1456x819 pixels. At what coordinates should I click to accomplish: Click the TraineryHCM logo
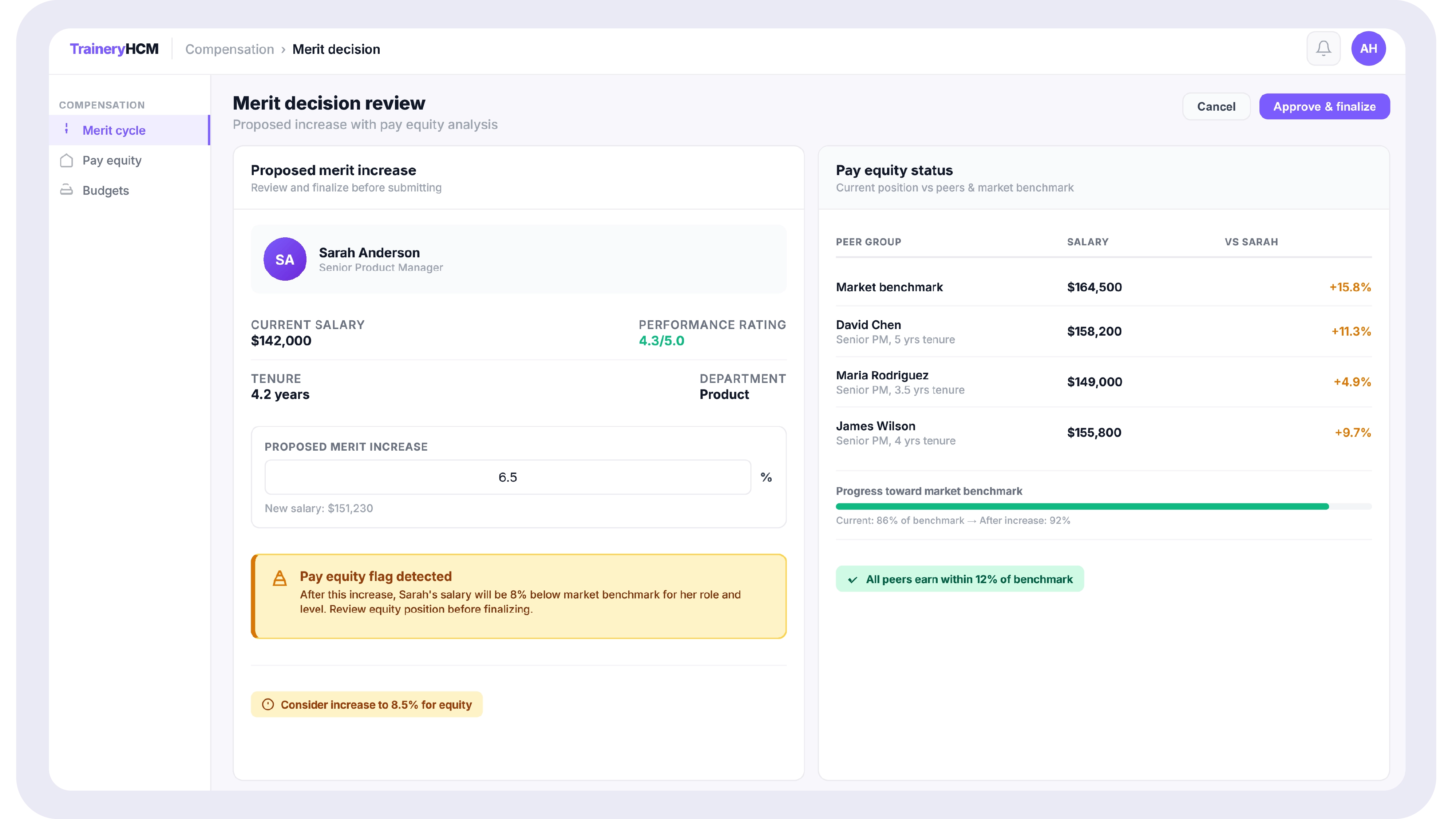114,49
